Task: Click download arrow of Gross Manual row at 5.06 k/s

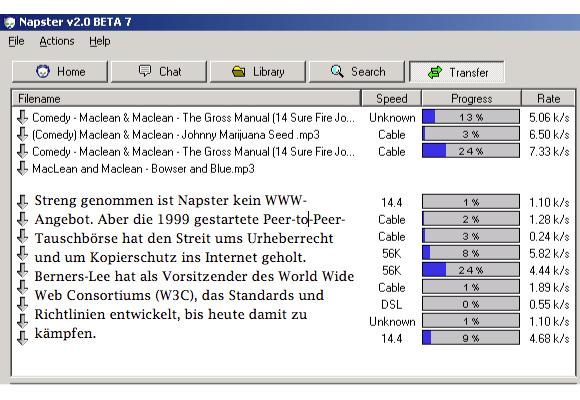Action: [x=22, y=117]
